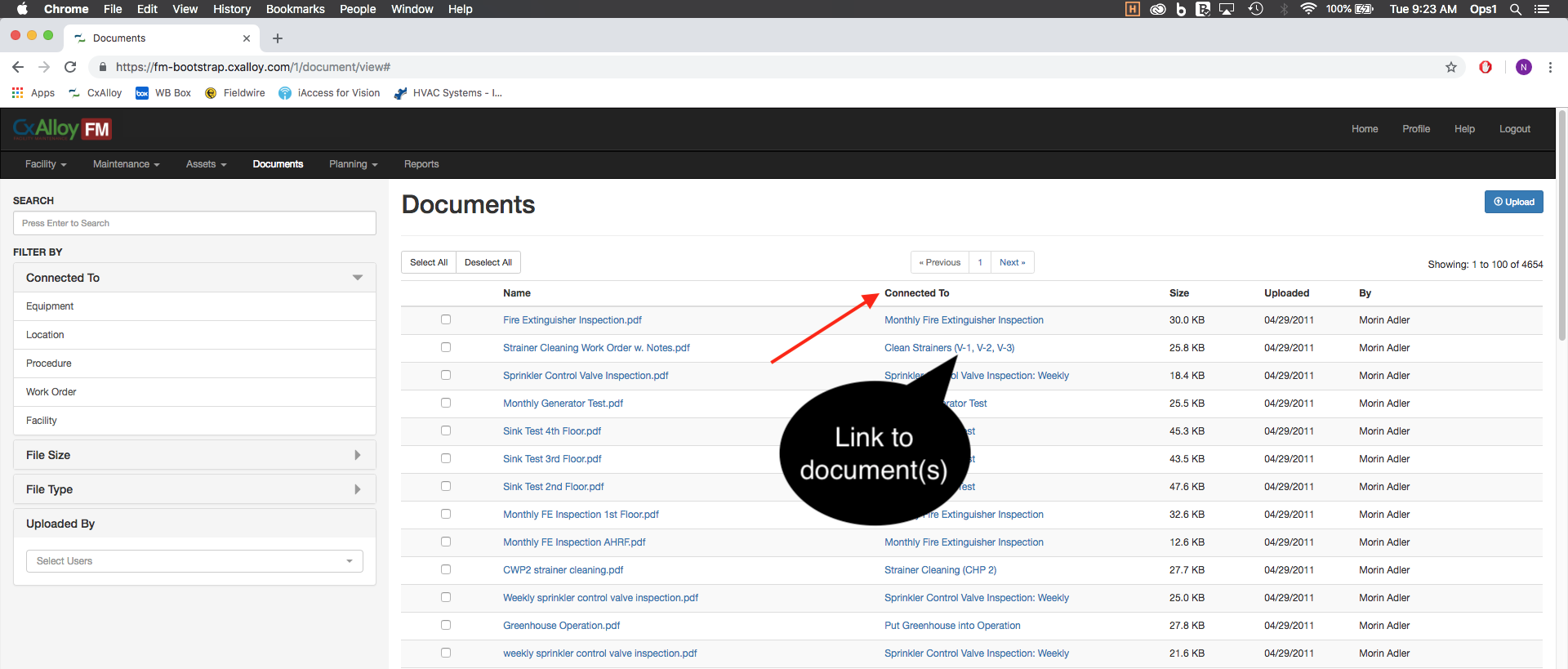Open the Maintenance dropdown menu
The width and height of the screenshot is (1568, 669).
[x=126, y=164]
